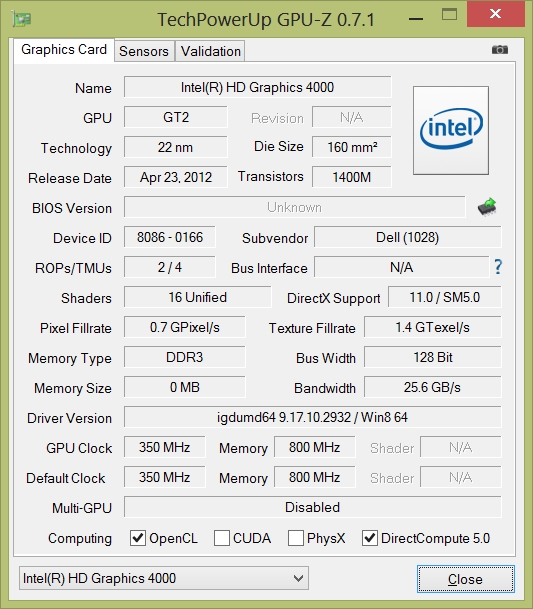Click the BIOS save chip icon
Screen dimensions: 533x609
click(x=487, y=207)
